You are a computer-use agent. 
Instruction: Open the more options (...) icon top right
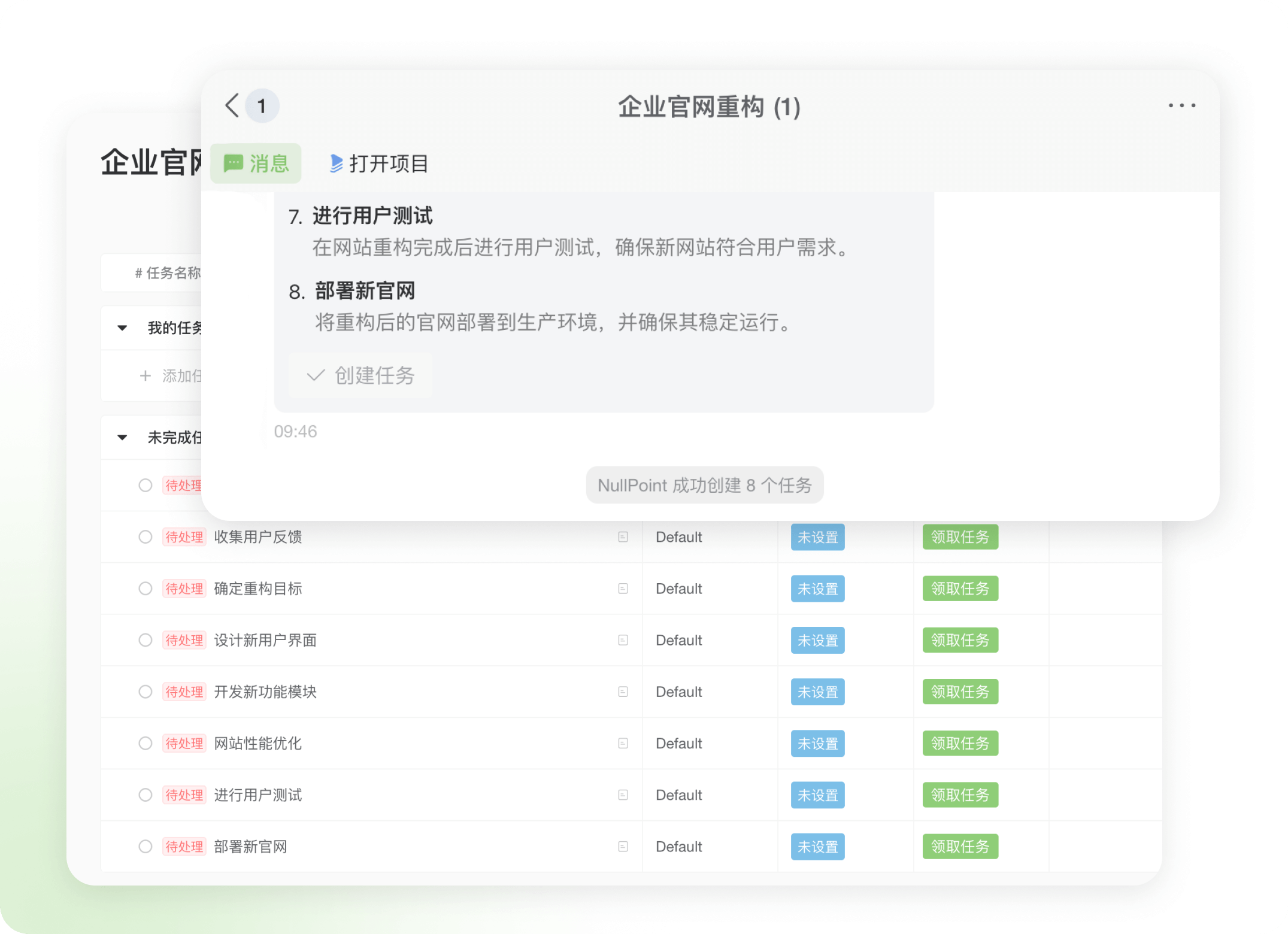point(1181,105)
